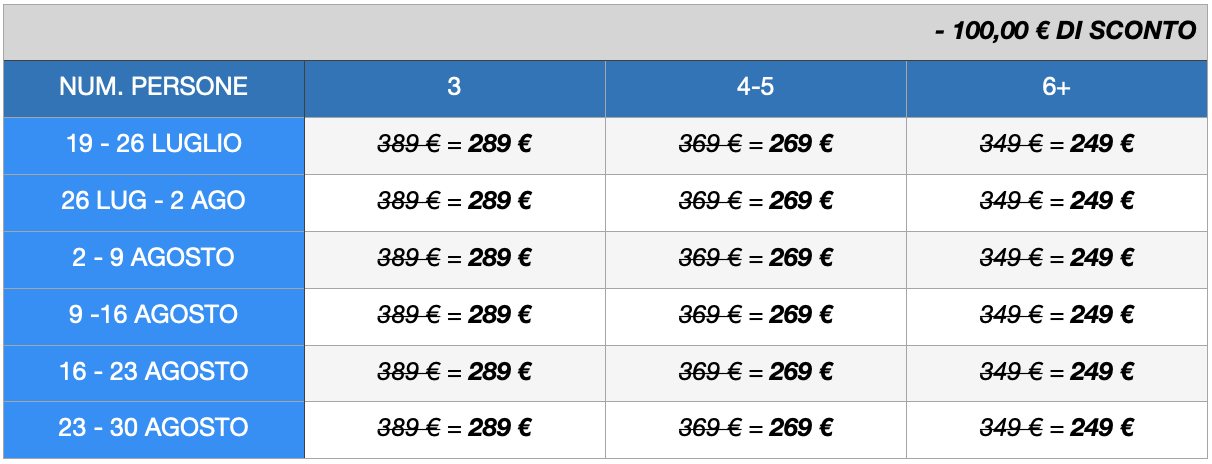Viewport: 1212px width, 464px height.
Task: Click the "9 -16 AGOSTO" row header
Action: pos(154,315)
